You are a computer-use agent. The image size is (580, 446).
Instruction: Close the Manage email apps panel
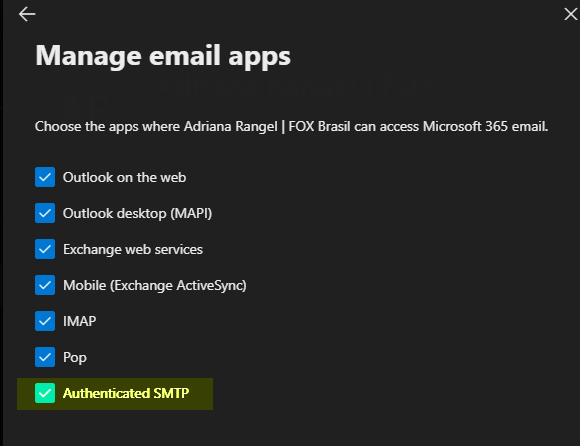click(571, 14)
